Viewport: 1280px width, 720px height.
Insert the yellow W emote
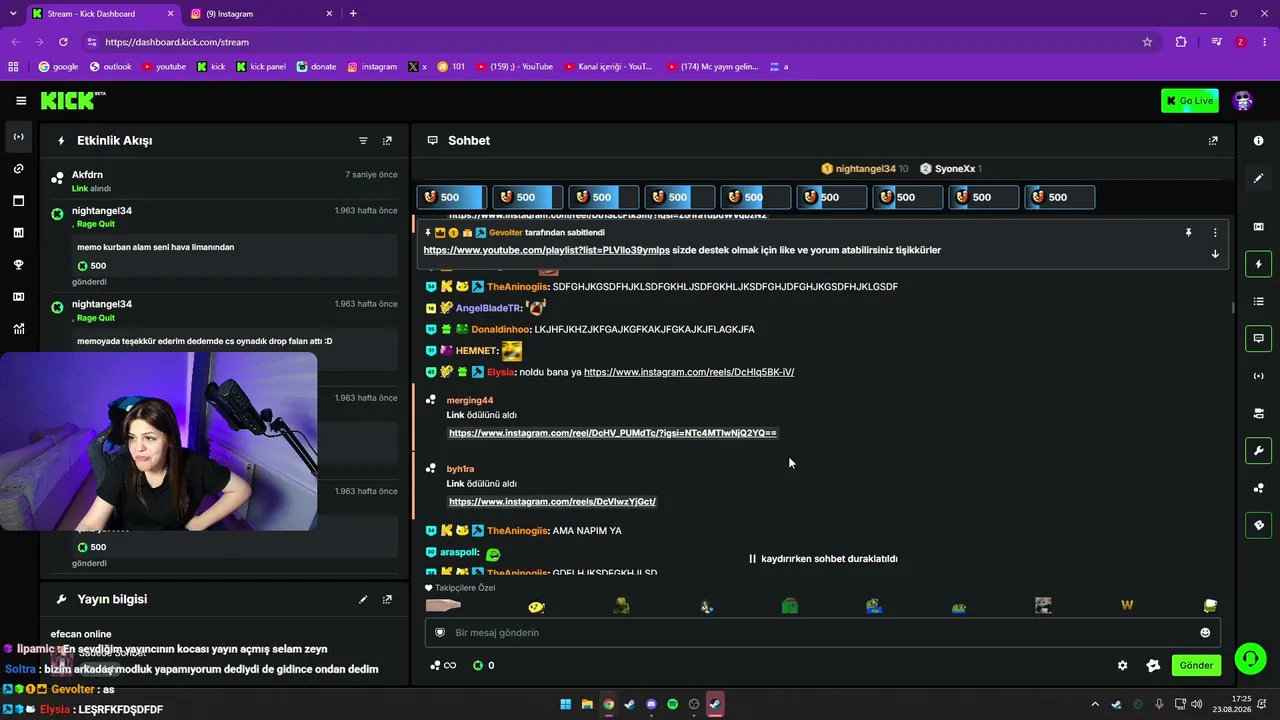pos(1127,605)
